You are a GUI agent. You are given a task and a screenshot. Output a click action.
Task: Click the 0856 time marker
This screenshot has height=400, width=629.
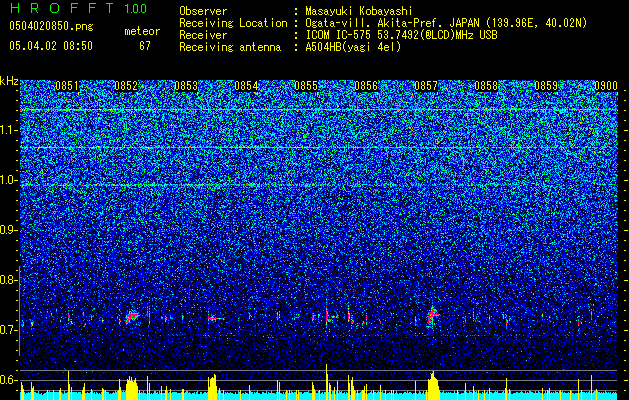[x=366, y=86]
